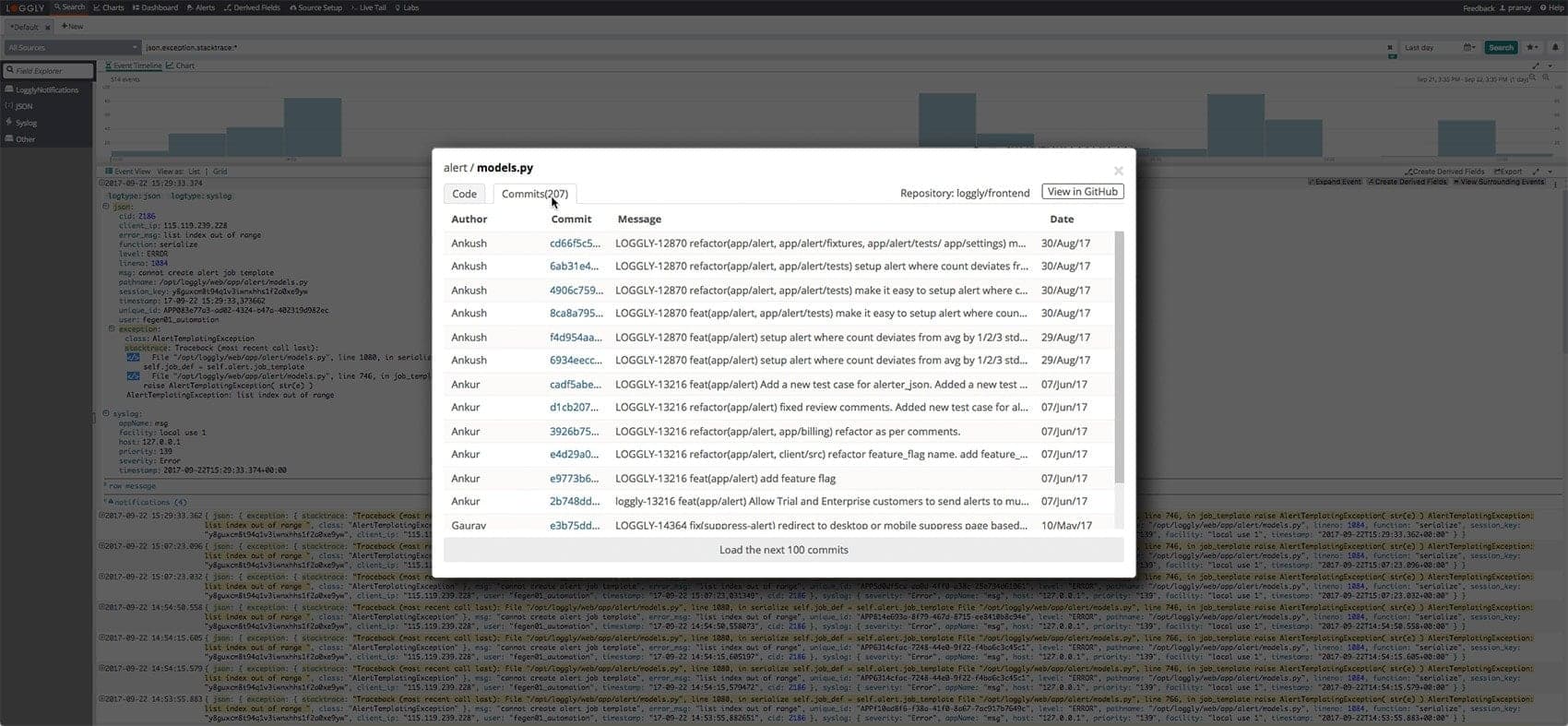1568x726 pixels.
Task: Switch to the Code tab
Action: (464, 194)
